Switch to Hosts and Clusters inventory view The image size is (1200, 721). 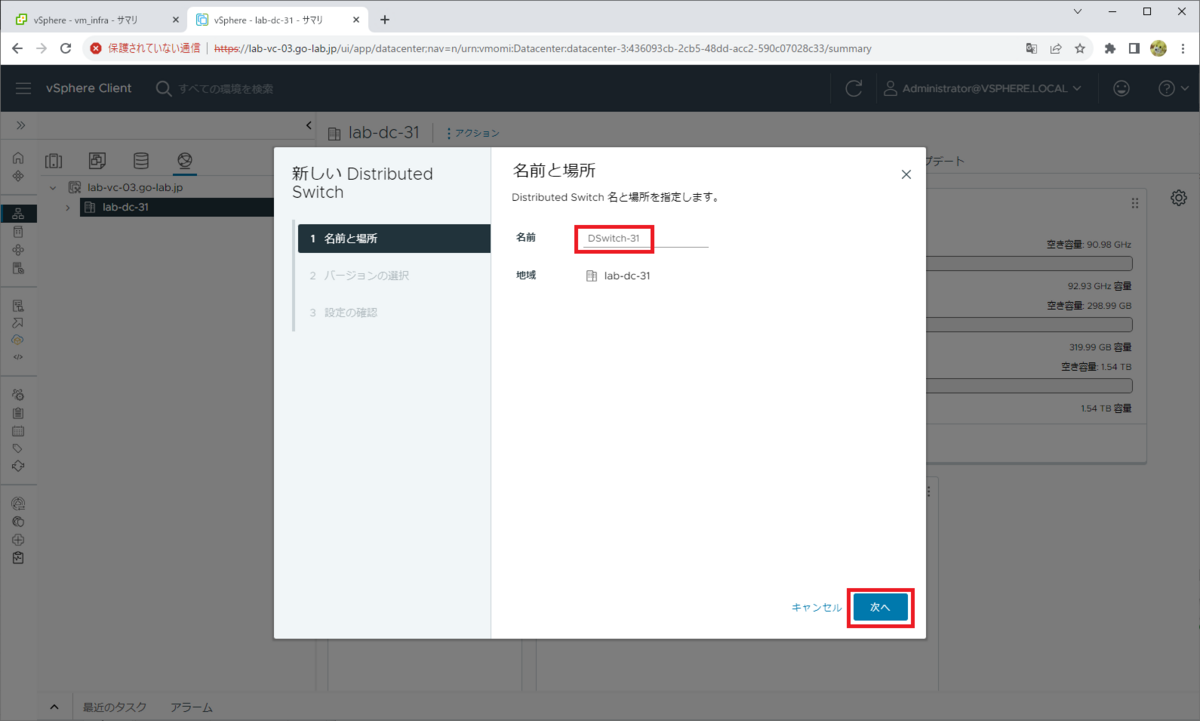click(54, 161)
